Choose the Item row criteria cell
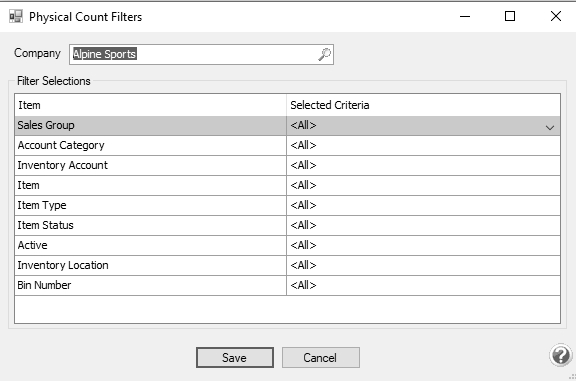 (423, 185)
